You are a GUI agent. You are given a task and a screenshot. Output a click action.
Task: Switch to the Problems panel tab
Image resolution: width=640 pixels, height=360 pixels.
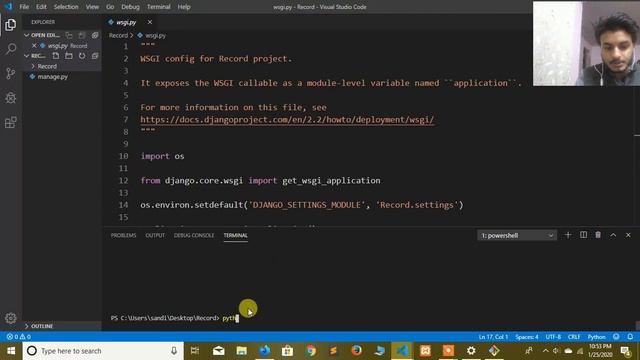click(123, 236)
